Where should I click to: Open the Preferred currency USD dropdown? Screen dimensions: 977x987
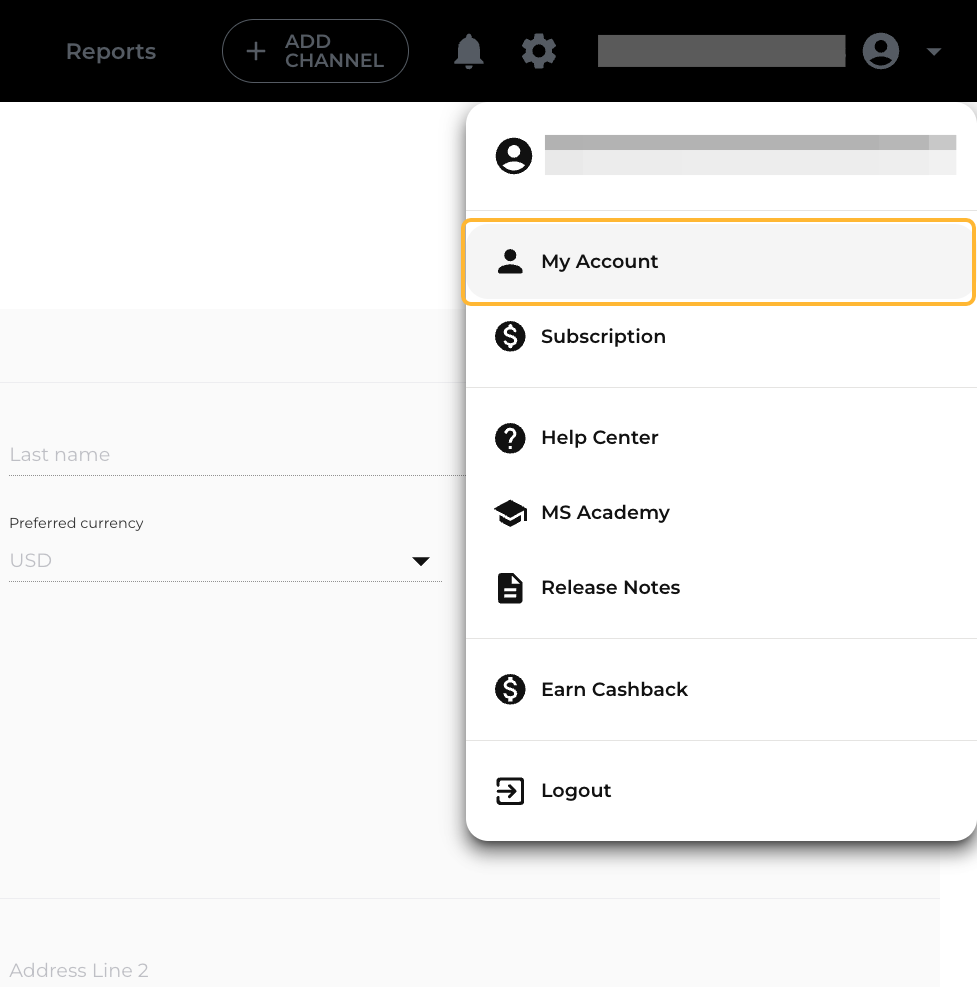point(225,560)
